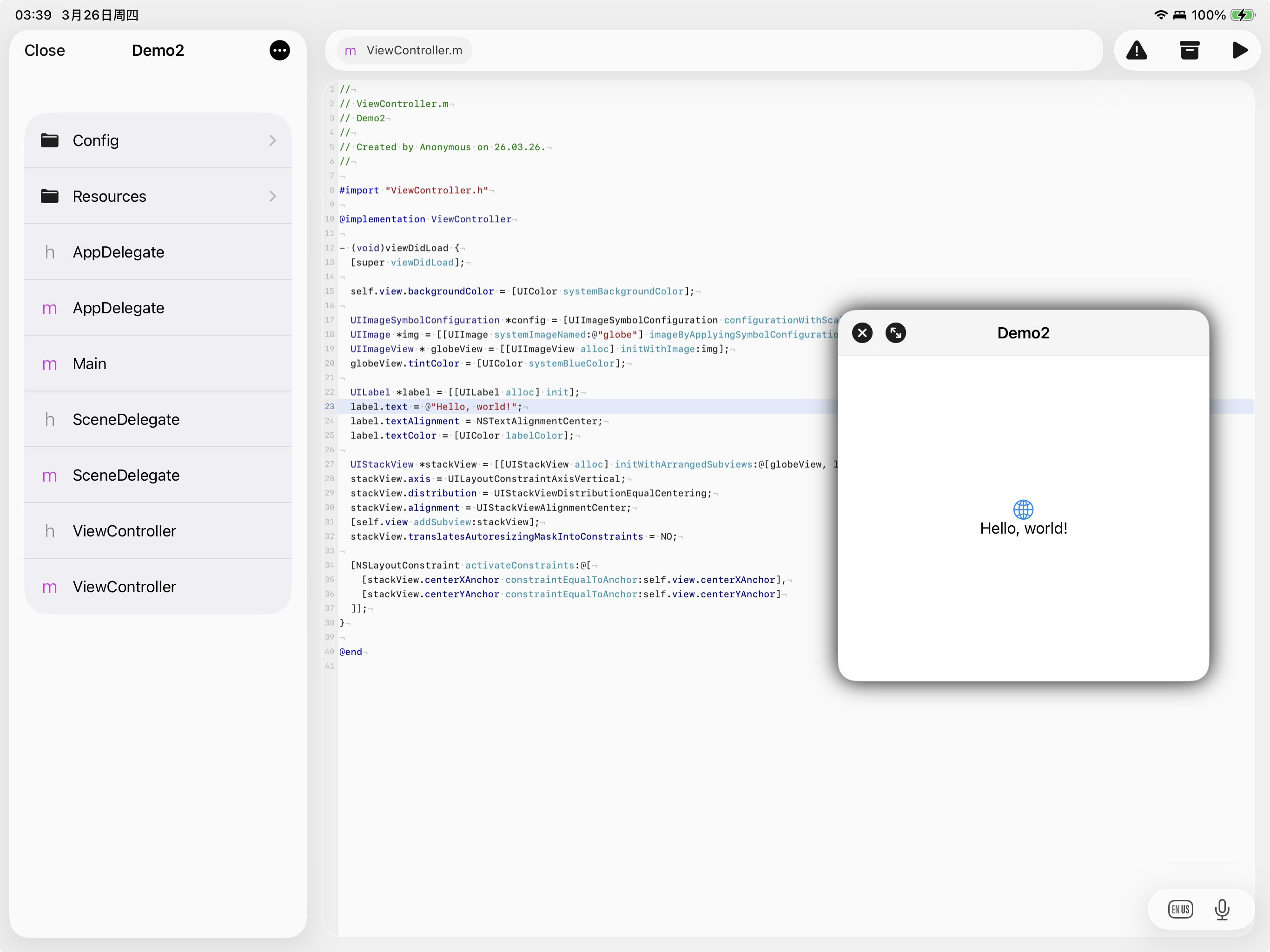The width and height of the screenshot is (1270, 952).
Task: Run the Demo2 project
Action: [x=1240, y=51]
